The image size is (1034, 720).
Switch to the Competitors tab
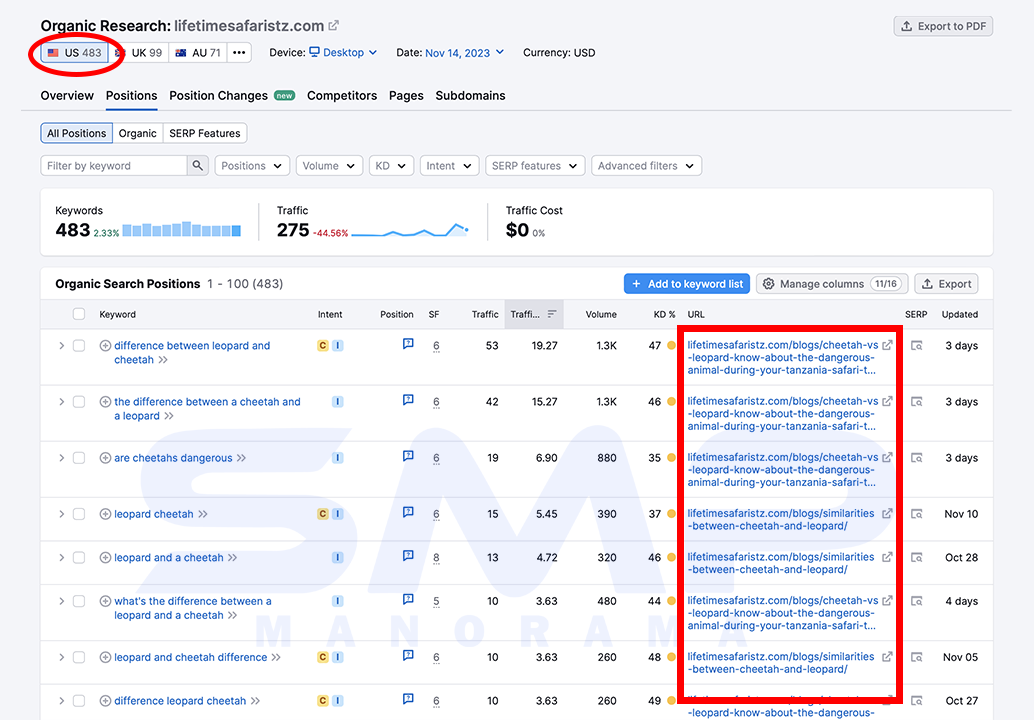342,96
